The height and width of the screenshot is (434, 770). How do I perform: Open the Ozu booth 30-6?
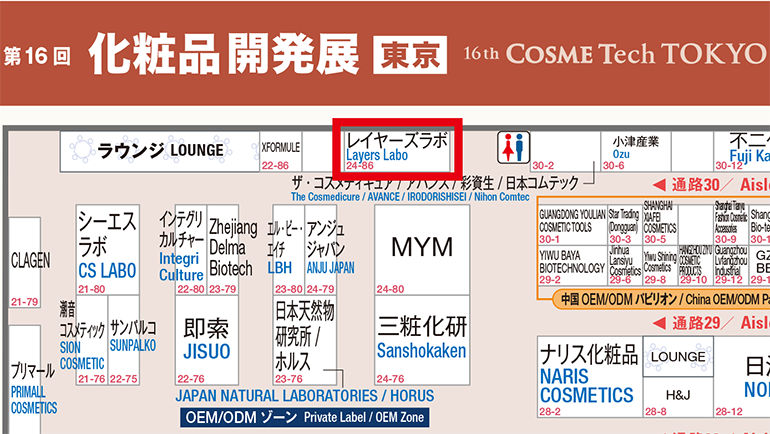point(635,150)
